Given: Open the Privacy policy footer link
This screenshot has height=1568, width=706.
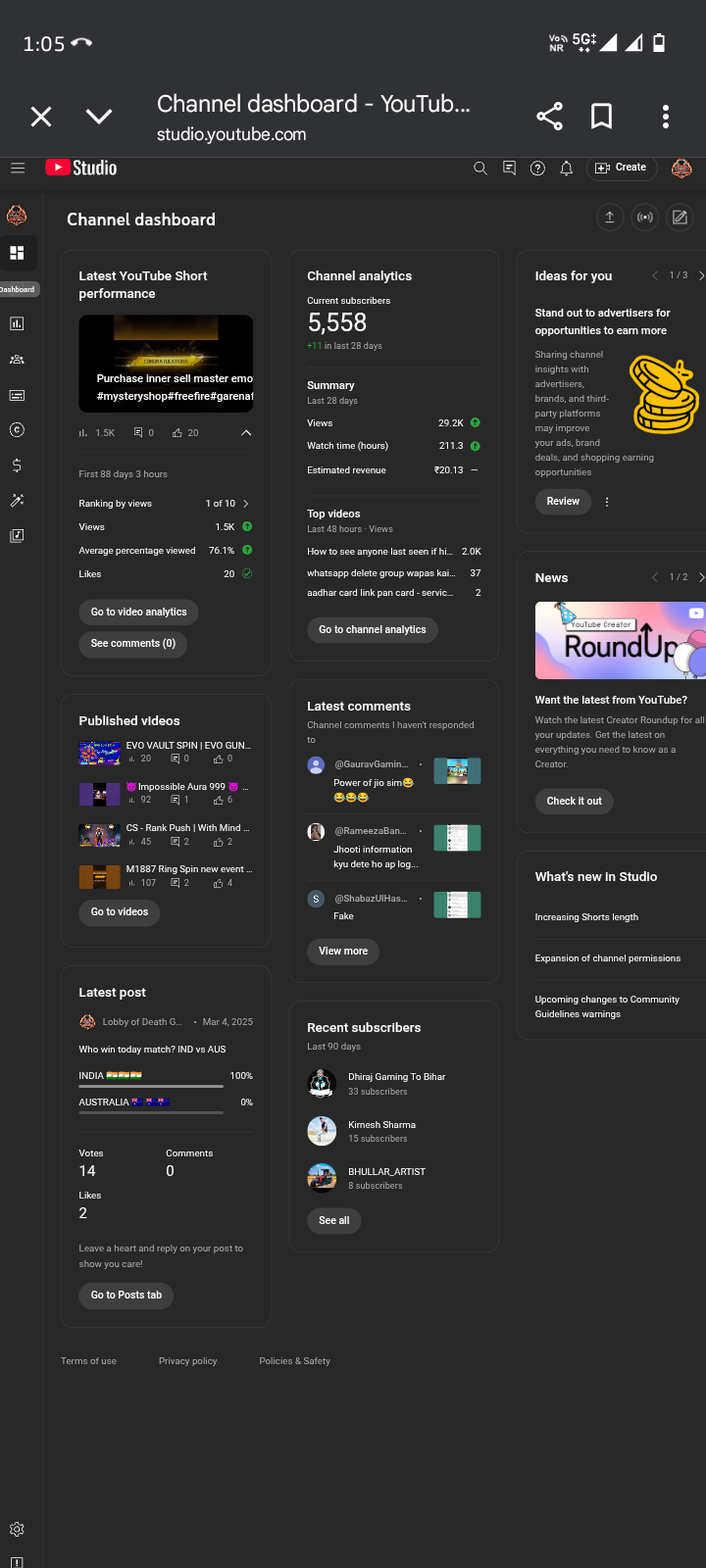Looking at the screenshot, I should [x=188, y=1361].
